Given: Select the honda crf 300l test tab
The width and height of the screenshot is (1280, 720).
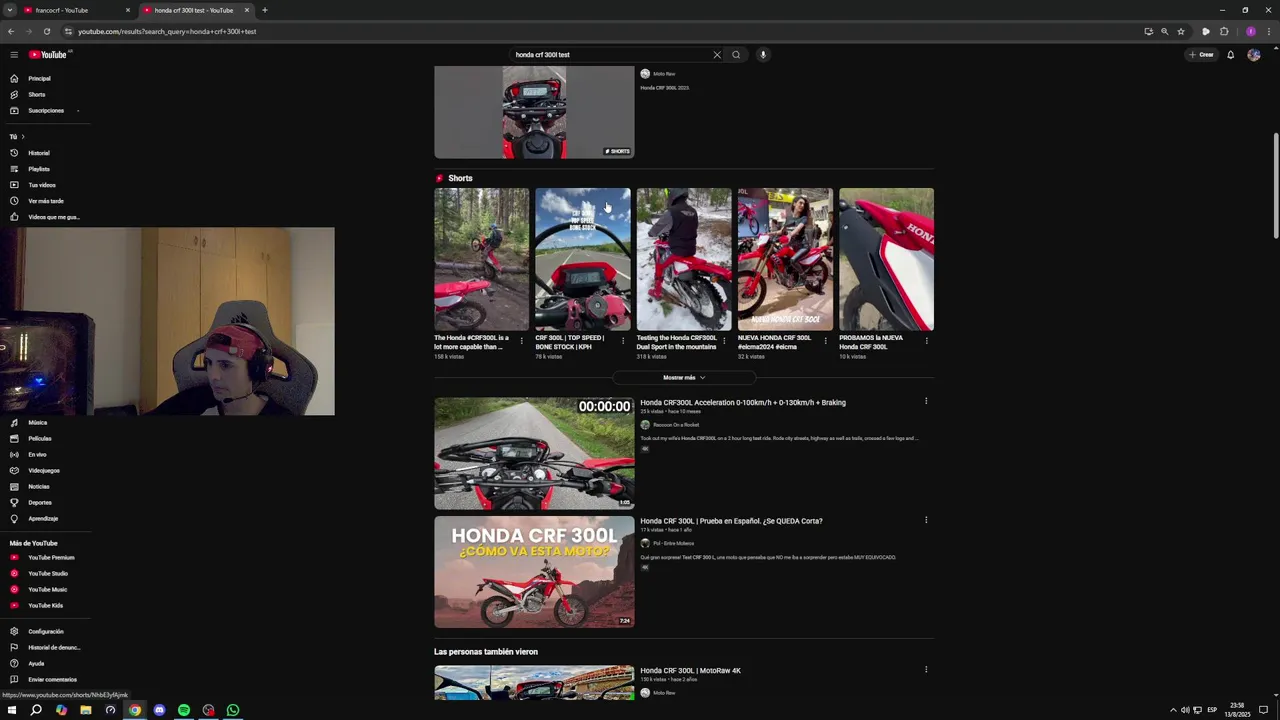Looking at the screenshot, I should pyautogui.click(x=196, y=10).
